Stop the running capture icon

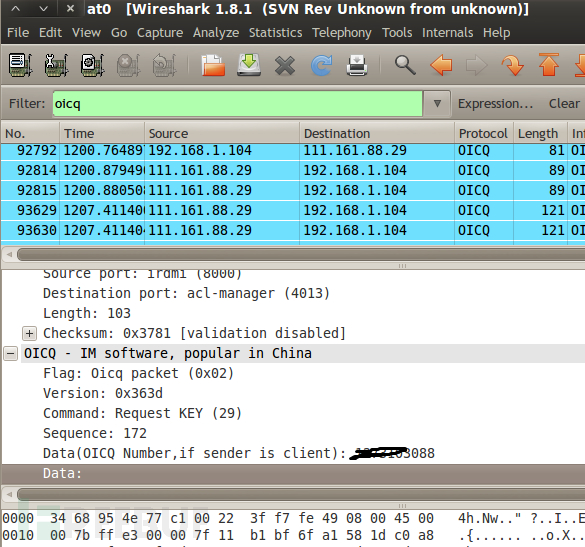(x=128, y=65)
